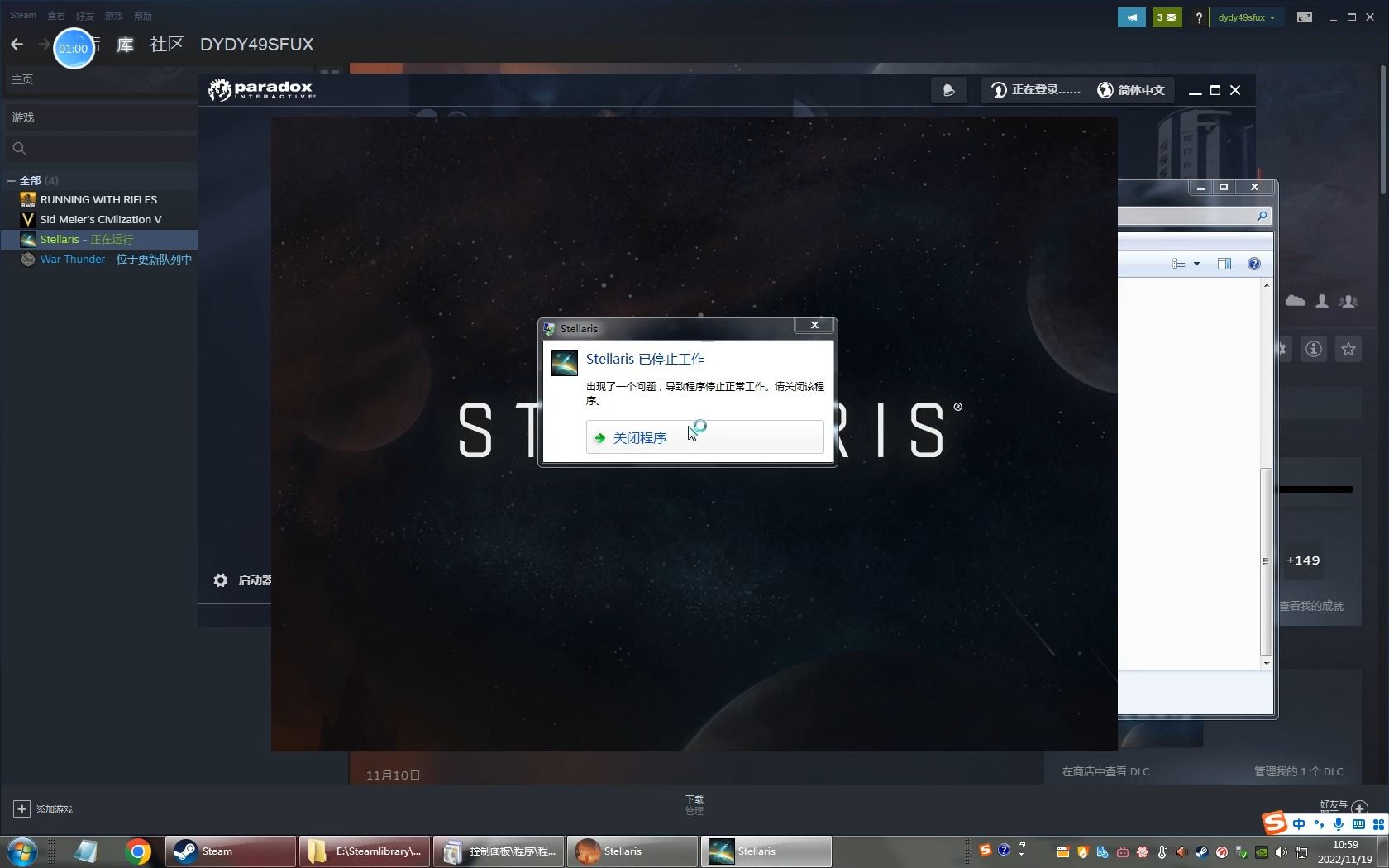Switch Steam to Big Picture mode

1304,17
